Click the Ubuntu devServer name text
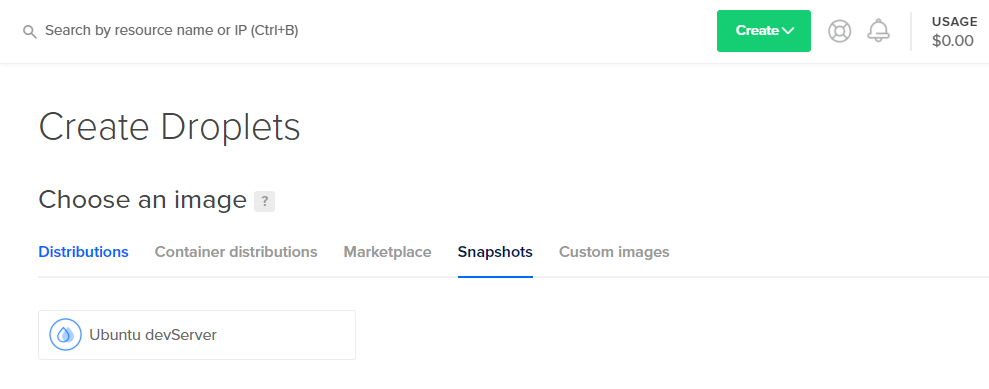Viewport: 989px width, 389px height. click(153, 335)
